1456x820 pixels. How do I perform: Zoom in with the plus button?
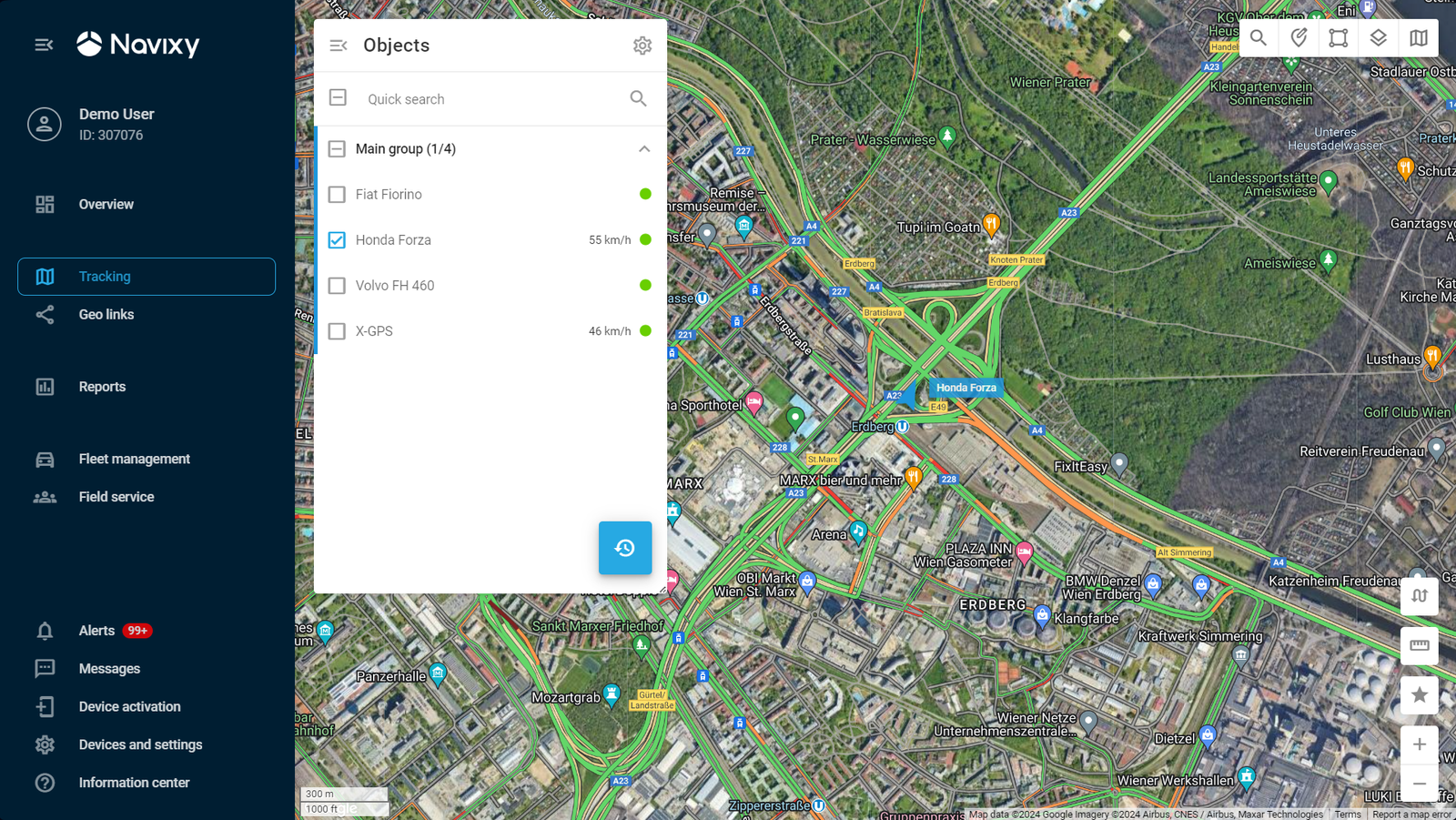(1420, 744)
